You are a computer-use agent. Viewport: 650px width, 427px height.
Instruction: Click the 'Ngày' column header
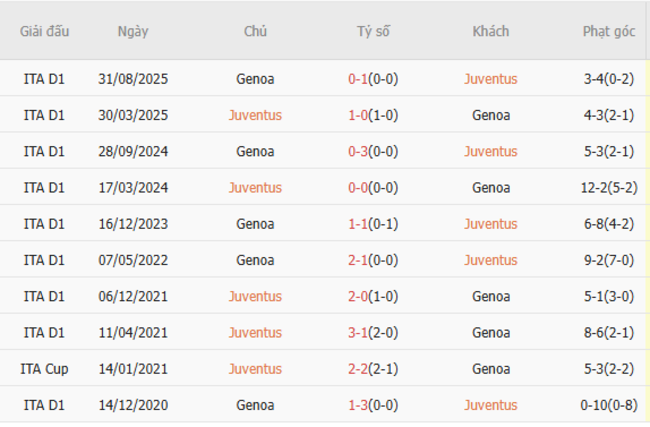pyautogui.click(x=133, y=31)
